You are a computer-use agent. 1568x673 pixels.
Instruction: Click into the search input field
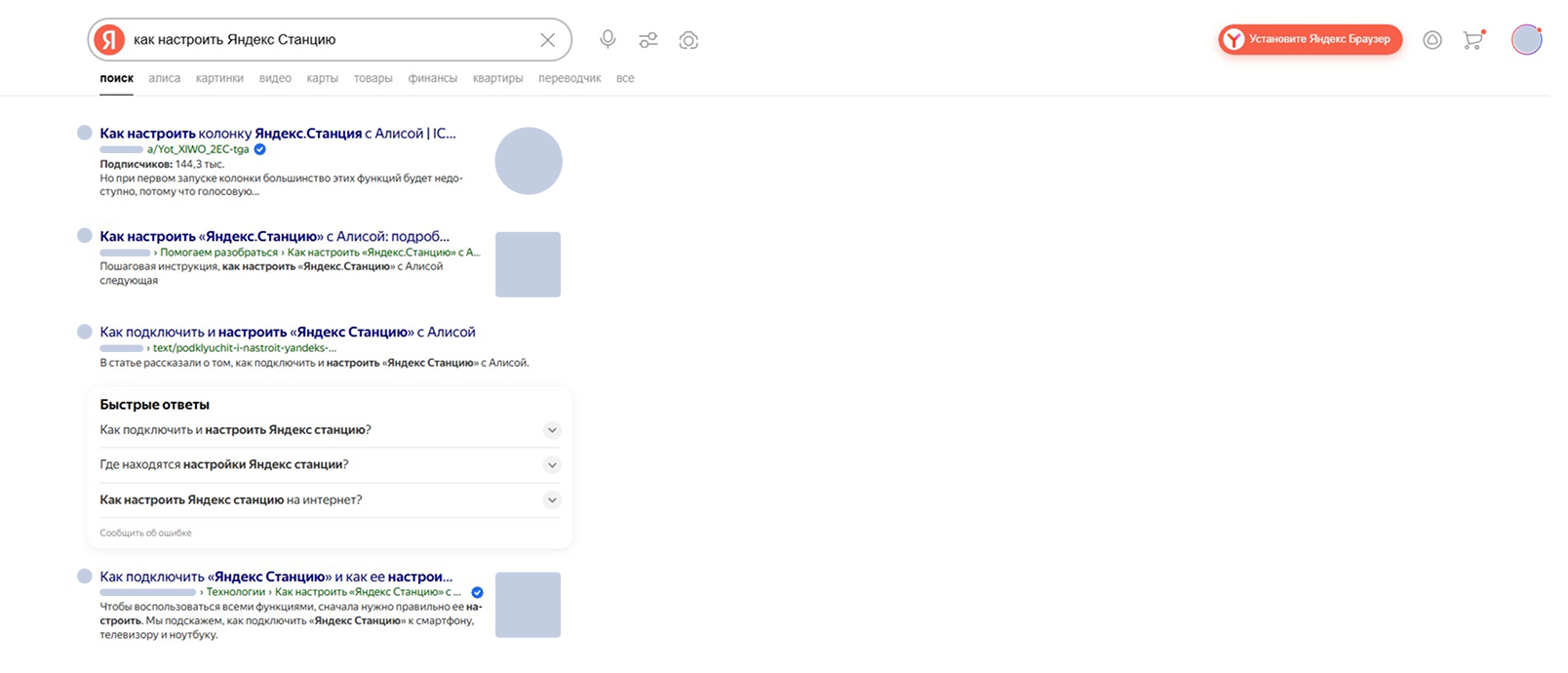tap(332, 40)
